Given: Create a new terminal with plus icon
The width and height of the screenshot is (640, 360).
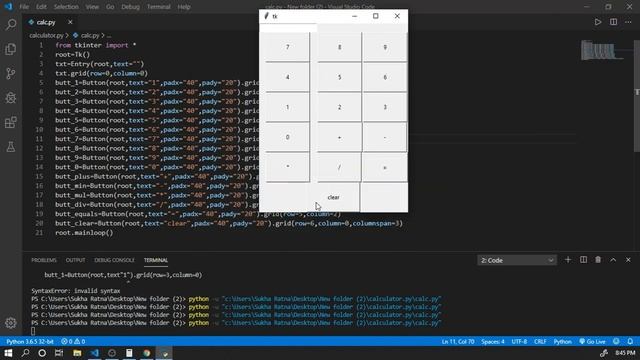Looking at the screenshot, I should (x=568, y=260).
